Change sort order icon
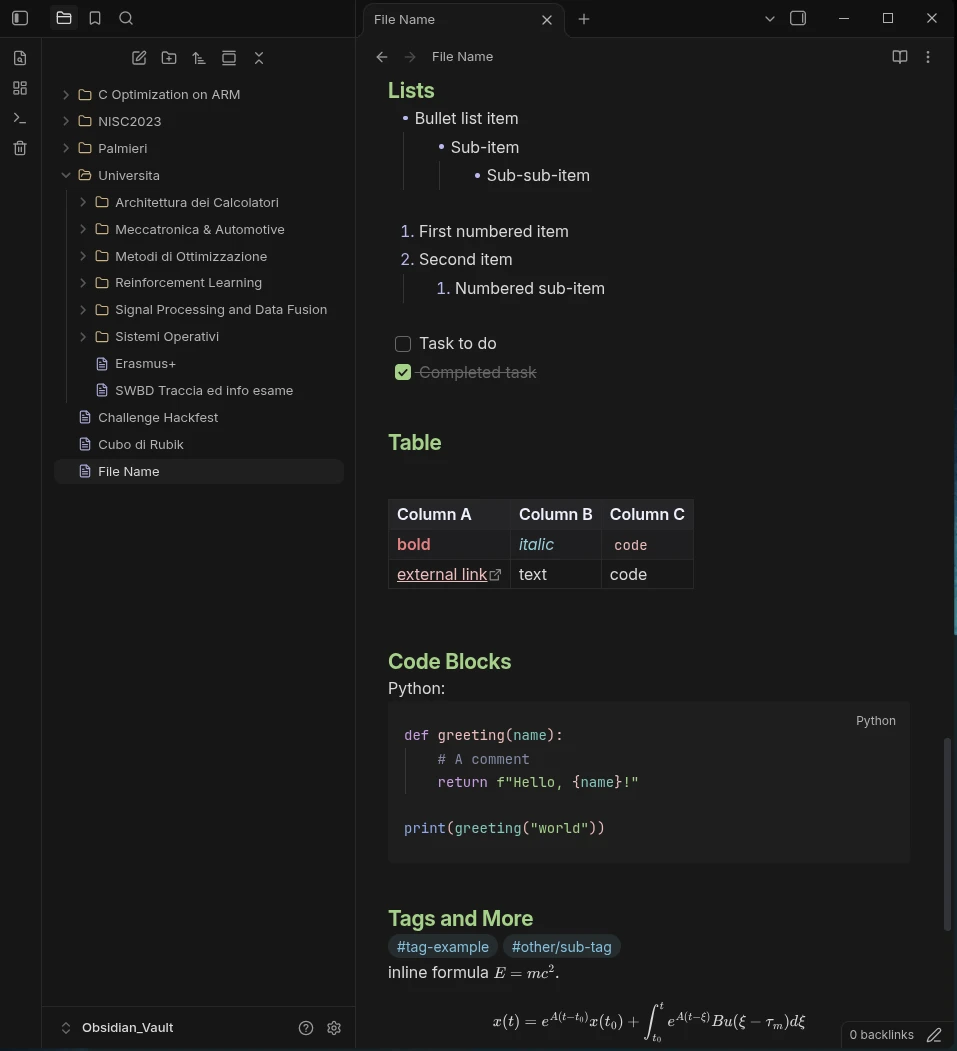This screenshot has height=1051, width=957. point(199,58)
